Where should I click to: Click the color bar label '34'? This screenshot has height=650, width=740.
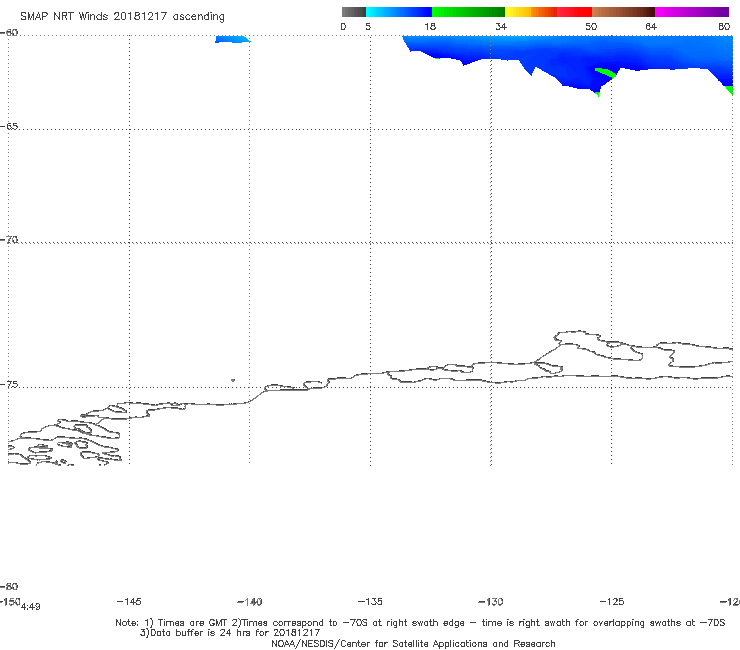click(501, 26)
